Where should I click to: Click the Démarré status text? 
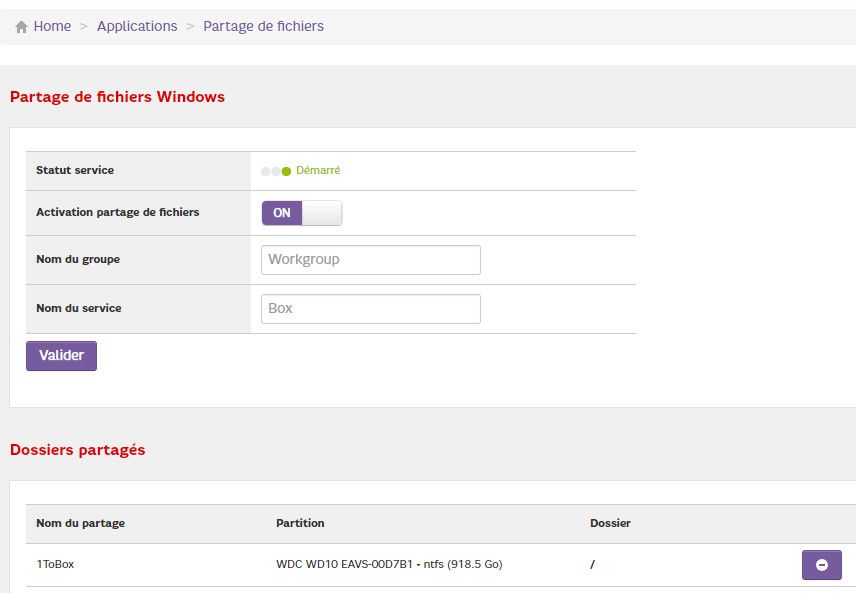tap(318, 171)
